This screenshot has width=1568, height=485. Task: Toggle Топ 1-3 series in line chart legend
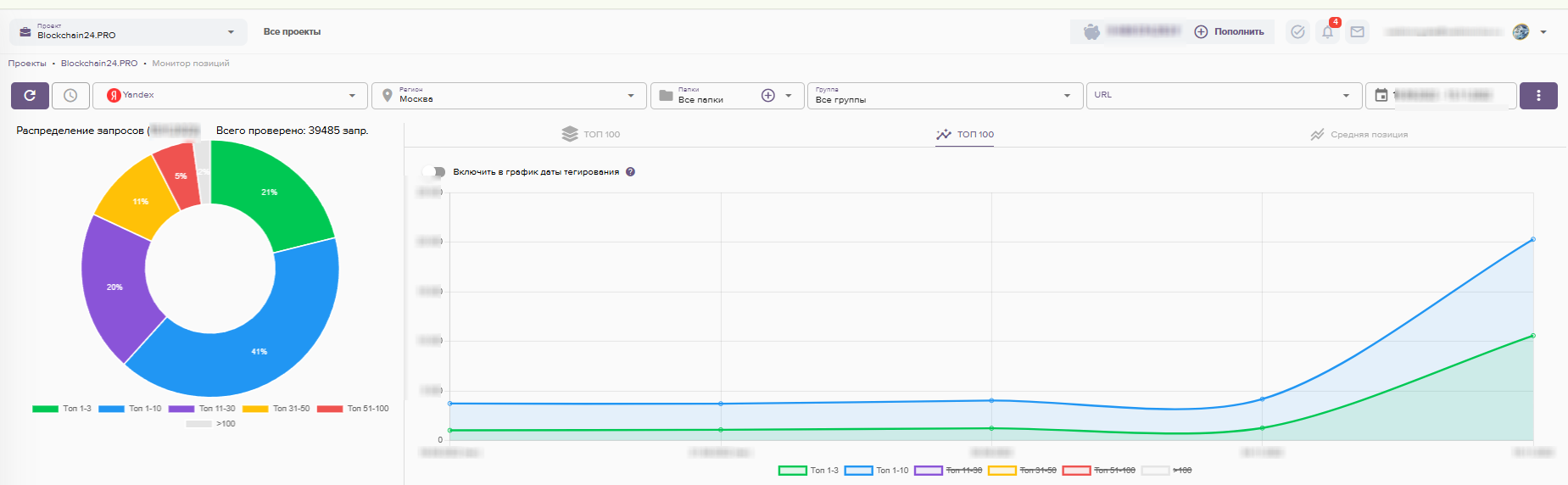(x=808, y=471)
